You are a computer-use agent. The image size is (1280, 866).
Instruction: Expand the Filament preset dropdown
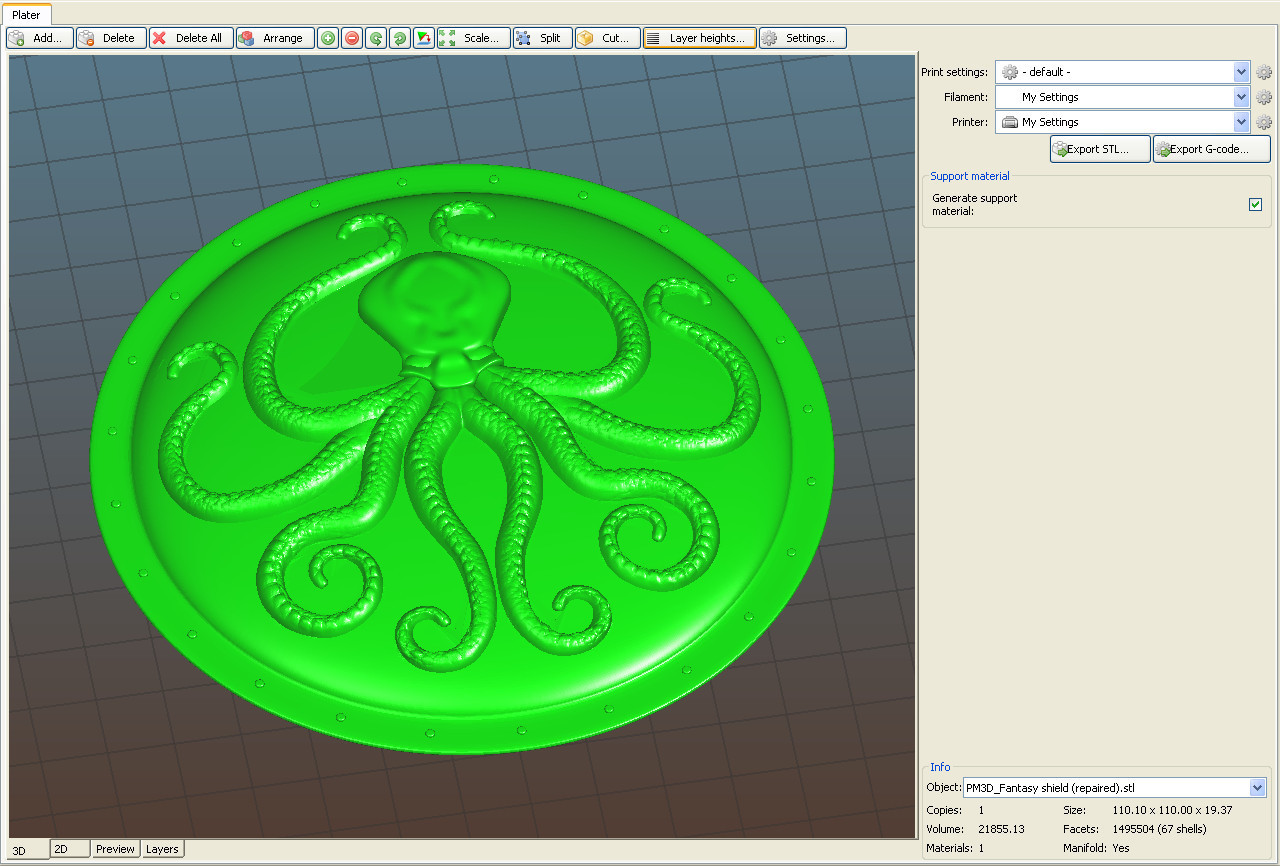click(x=1241, y=97)
